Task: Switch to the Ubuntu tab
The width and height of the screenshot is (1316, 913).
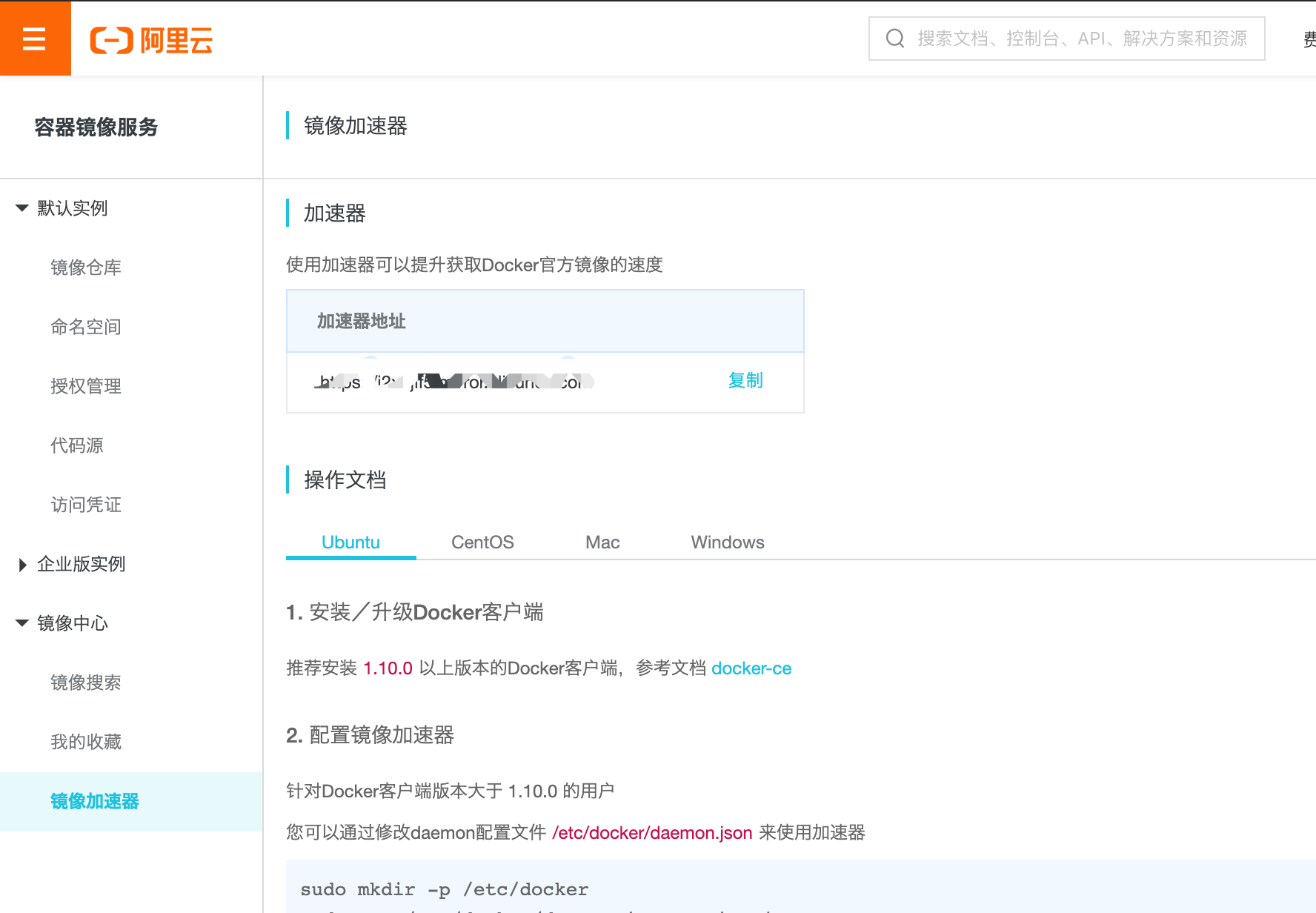Action: (350, 542)
